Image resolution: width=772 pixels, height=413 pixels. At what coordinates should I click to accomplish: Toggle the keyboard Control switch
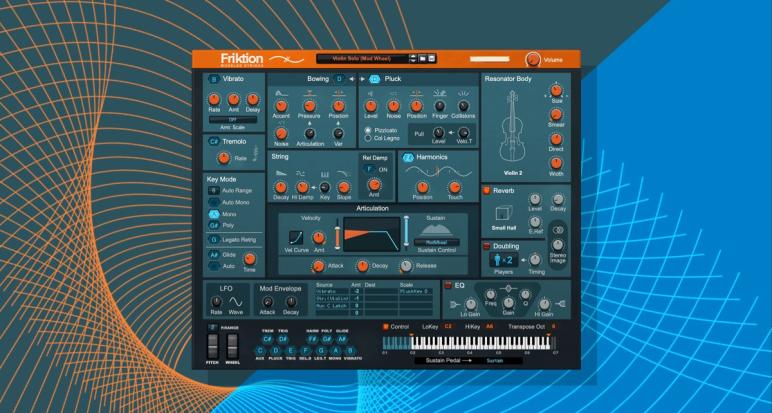tap(386, 326)
